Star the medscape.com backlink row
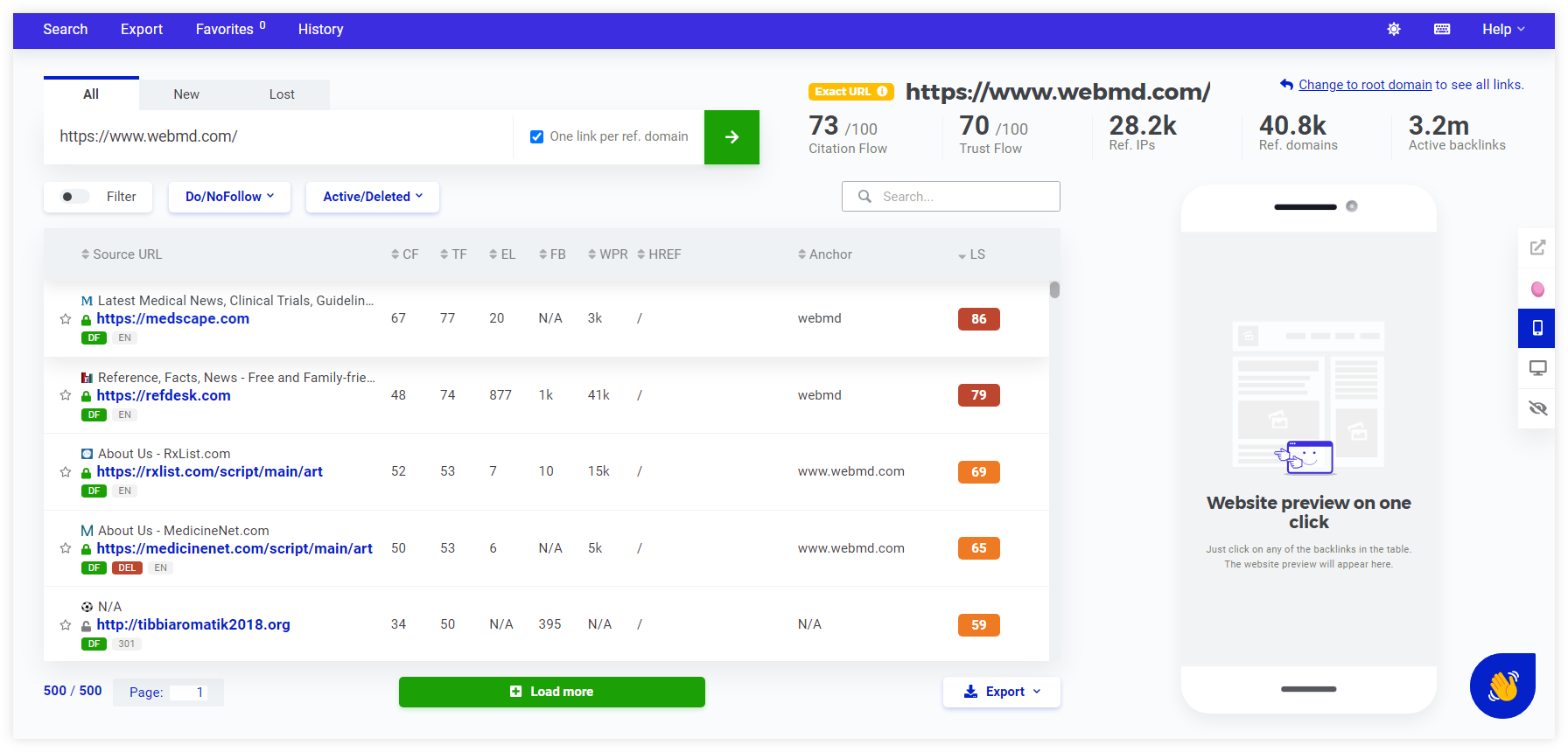The height and width of the screenshot is (752, 1568). point(66,319)
